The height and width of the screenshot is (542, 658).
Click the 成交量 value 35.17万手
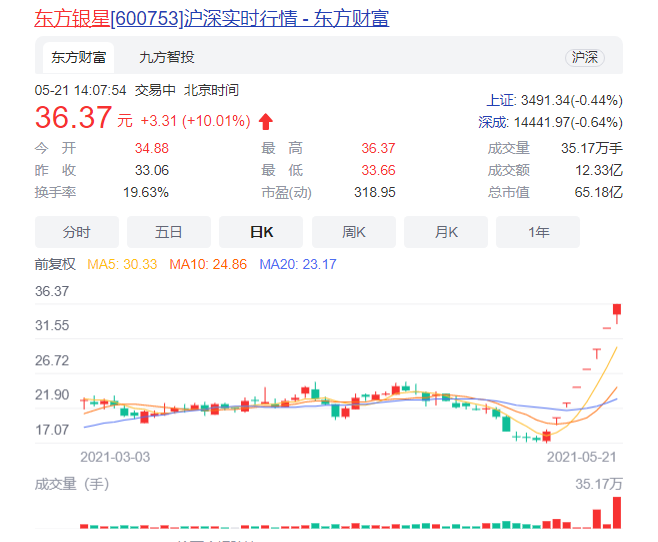point(592,148)
